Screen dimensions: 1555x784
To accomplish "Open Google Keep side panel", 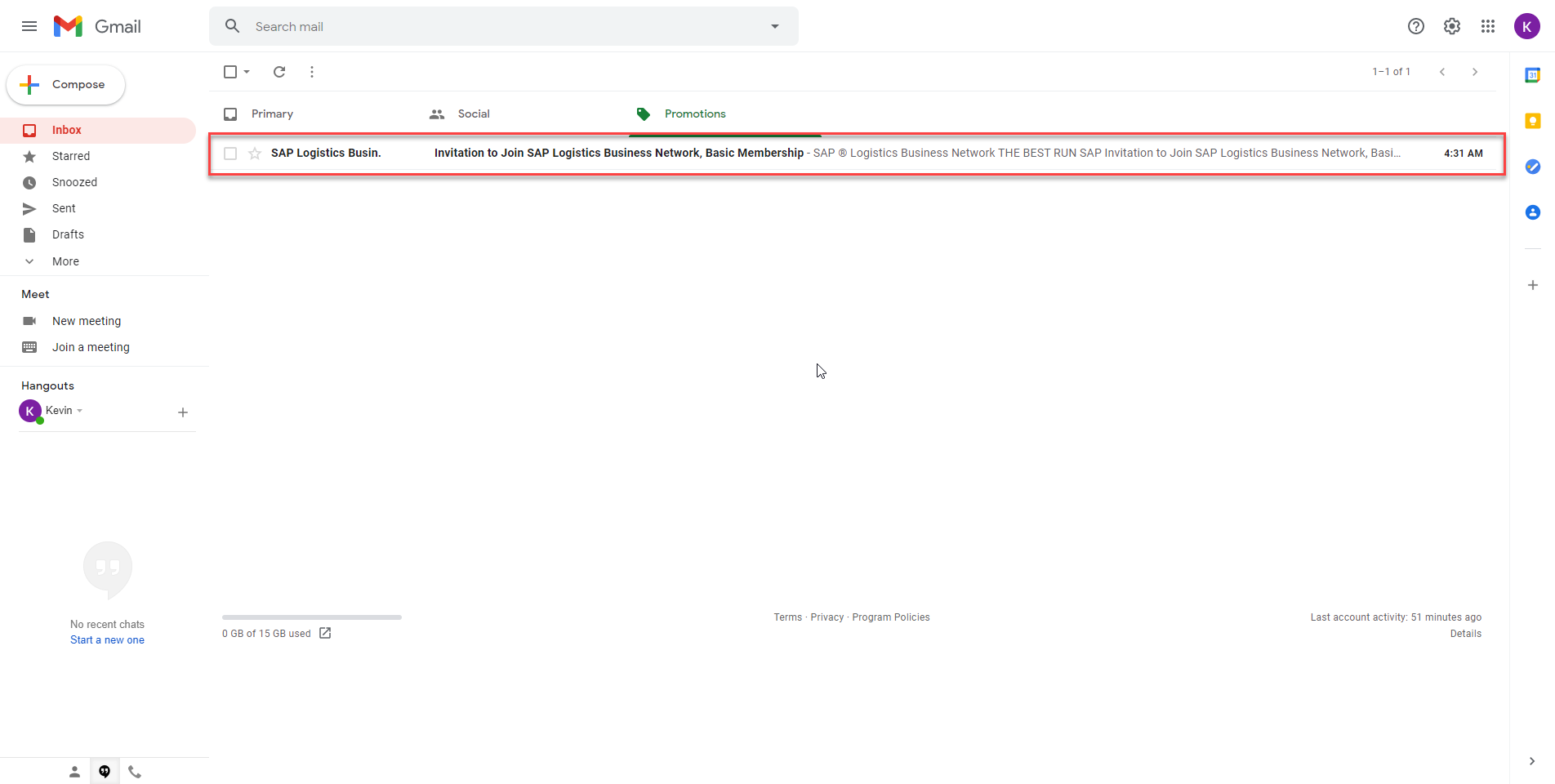I will [x=1533, y=121].
